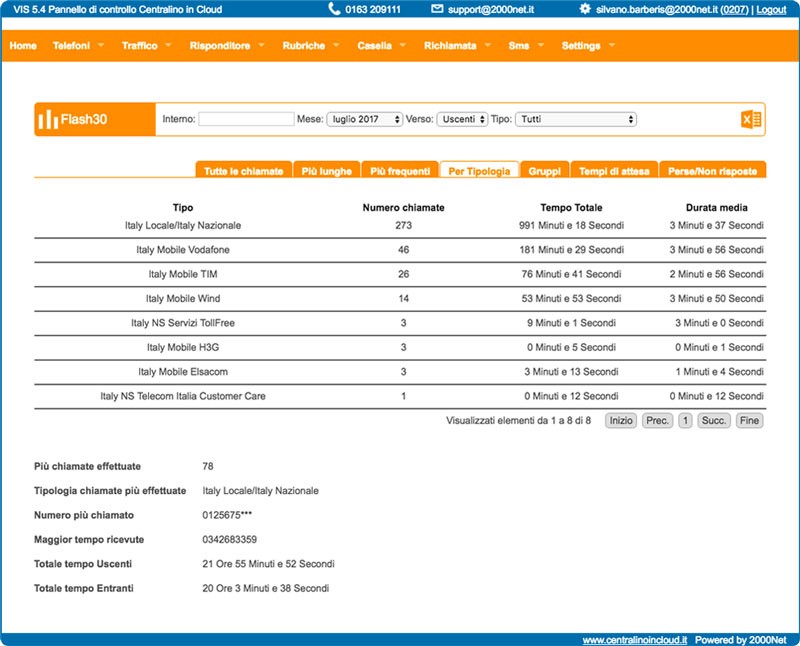Select Italy NS Telecom Italia Customer Care row
The image size is (800, 646).
(x=400, y=396)
